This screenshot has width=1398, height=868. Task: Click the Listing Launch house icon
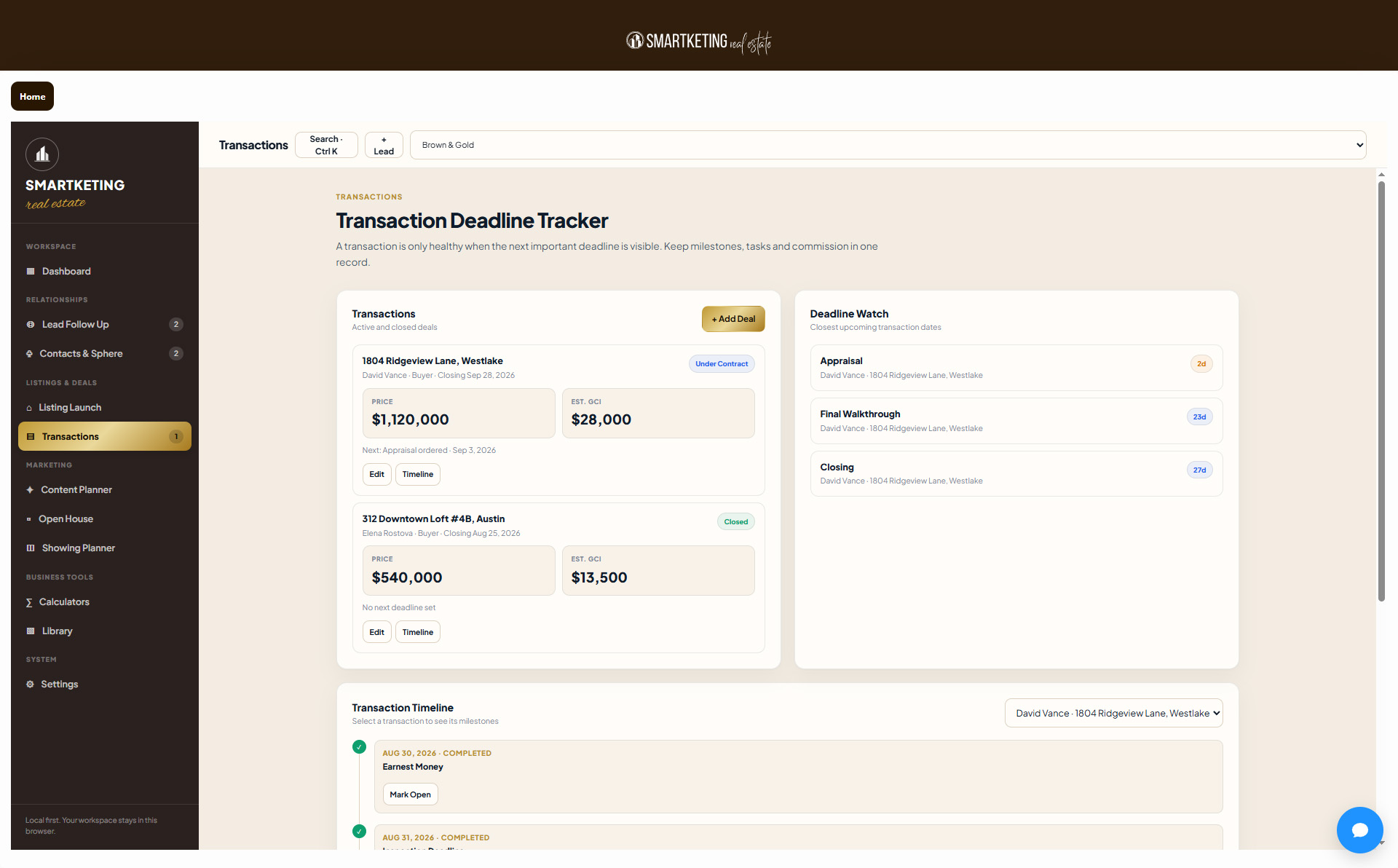[29, 408]
